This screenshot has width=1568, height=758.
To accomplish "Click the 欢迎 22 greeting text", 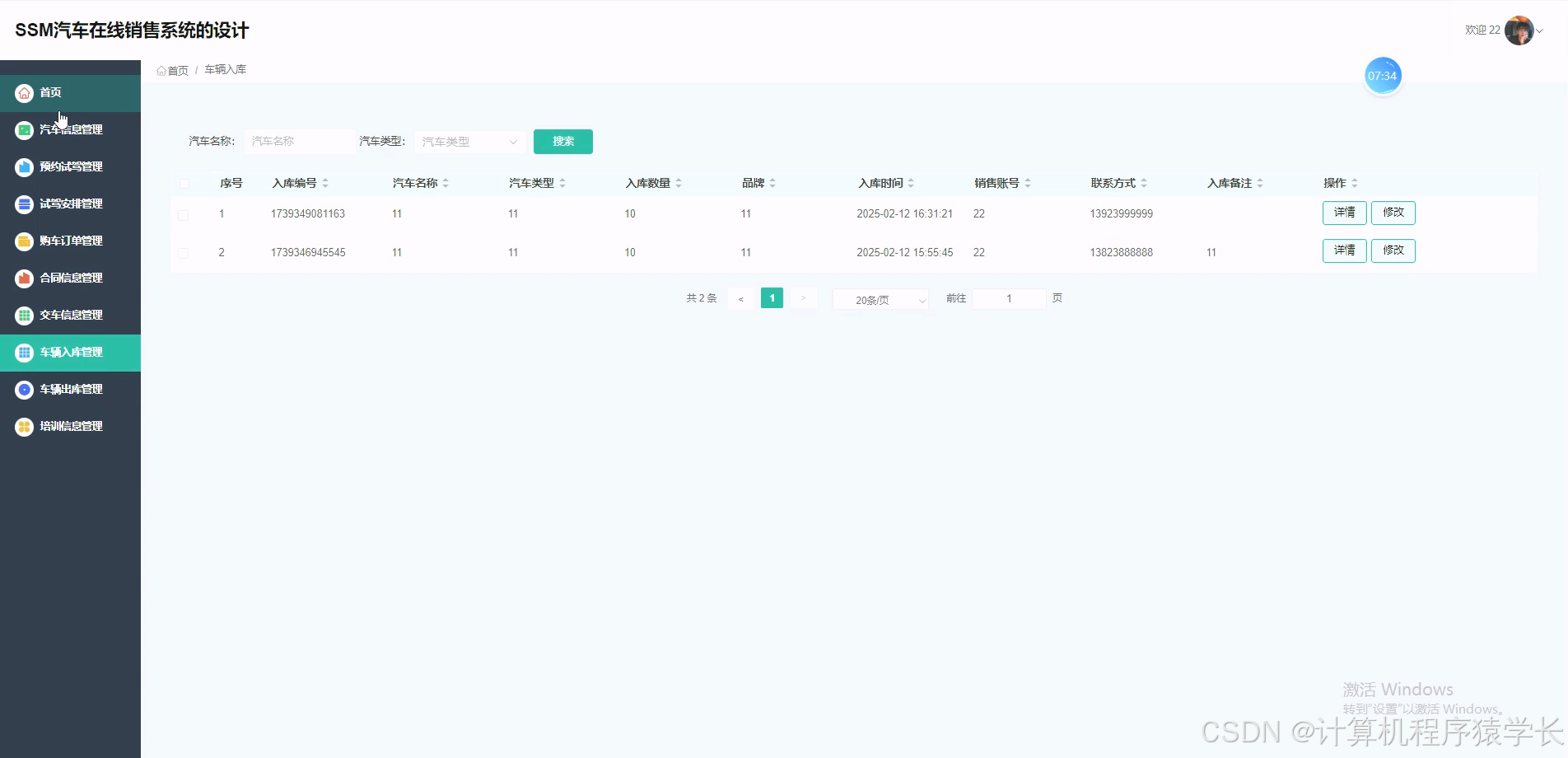I will coord(1482,30).
